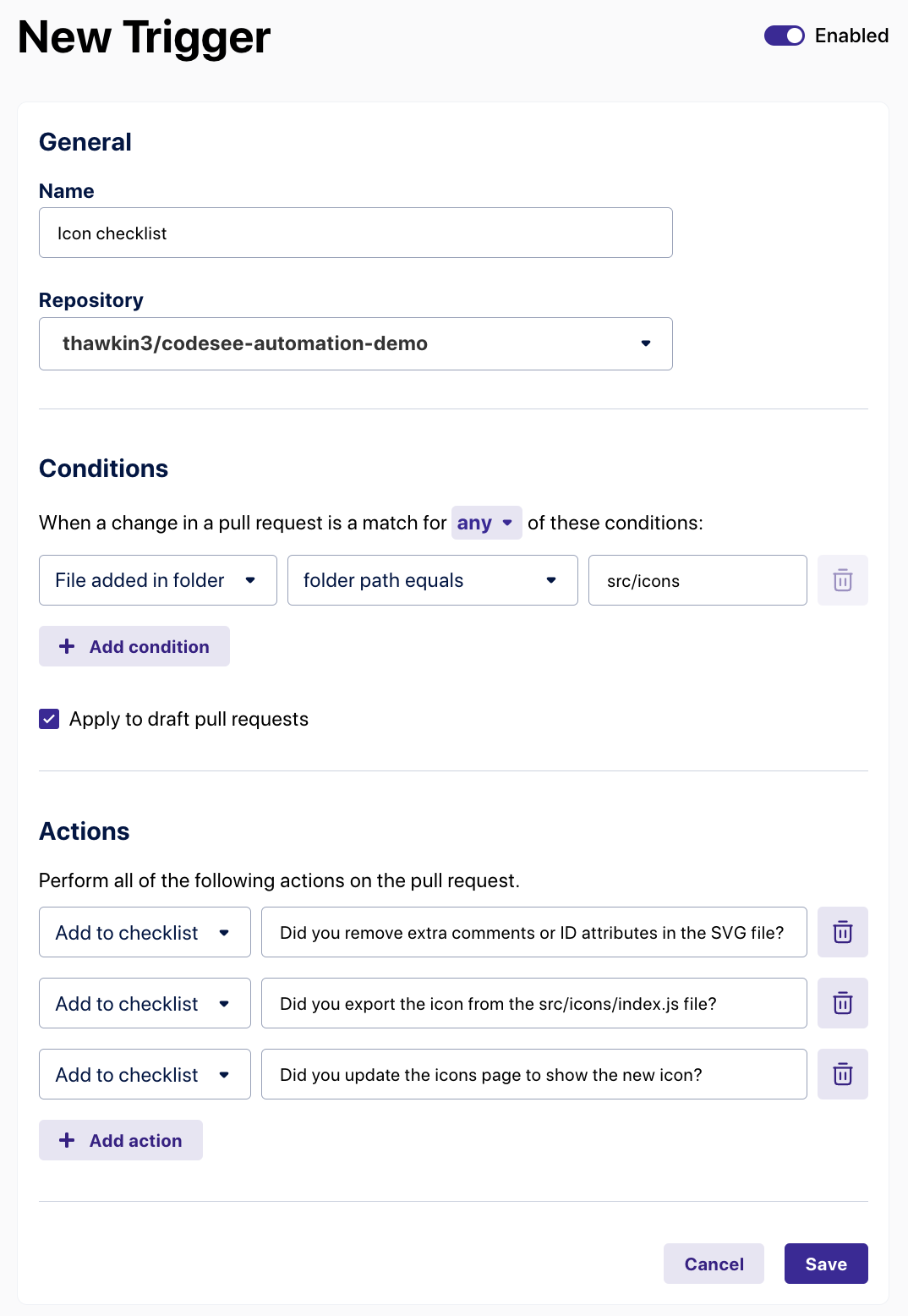Open the Repository dropdown
The height and width of the screenshot is (1316, 908).
[x=355, y=343]
